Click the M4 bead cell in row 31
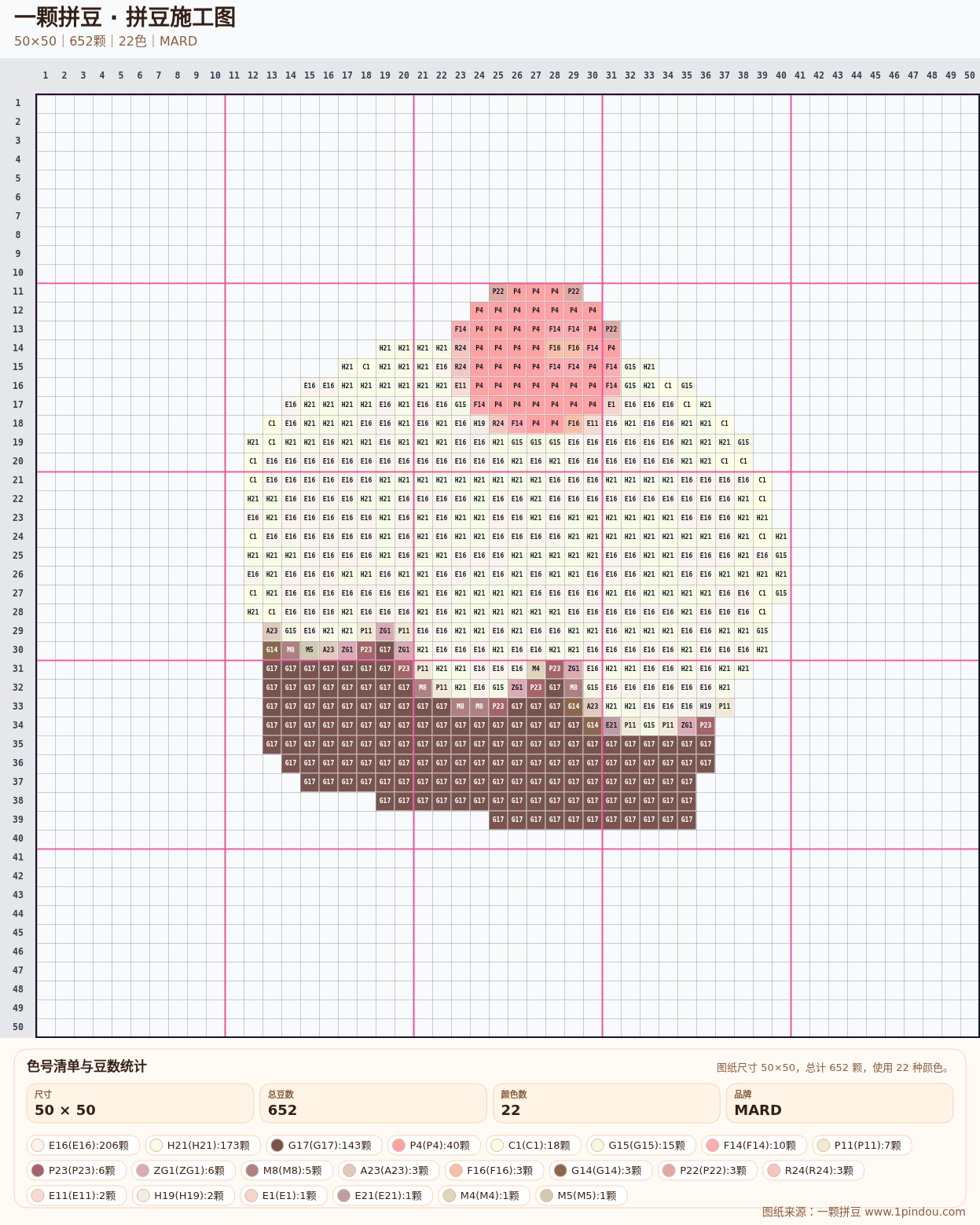This screenshot has width=980, height=1225. pyautogui.click(x=536, y=669)
